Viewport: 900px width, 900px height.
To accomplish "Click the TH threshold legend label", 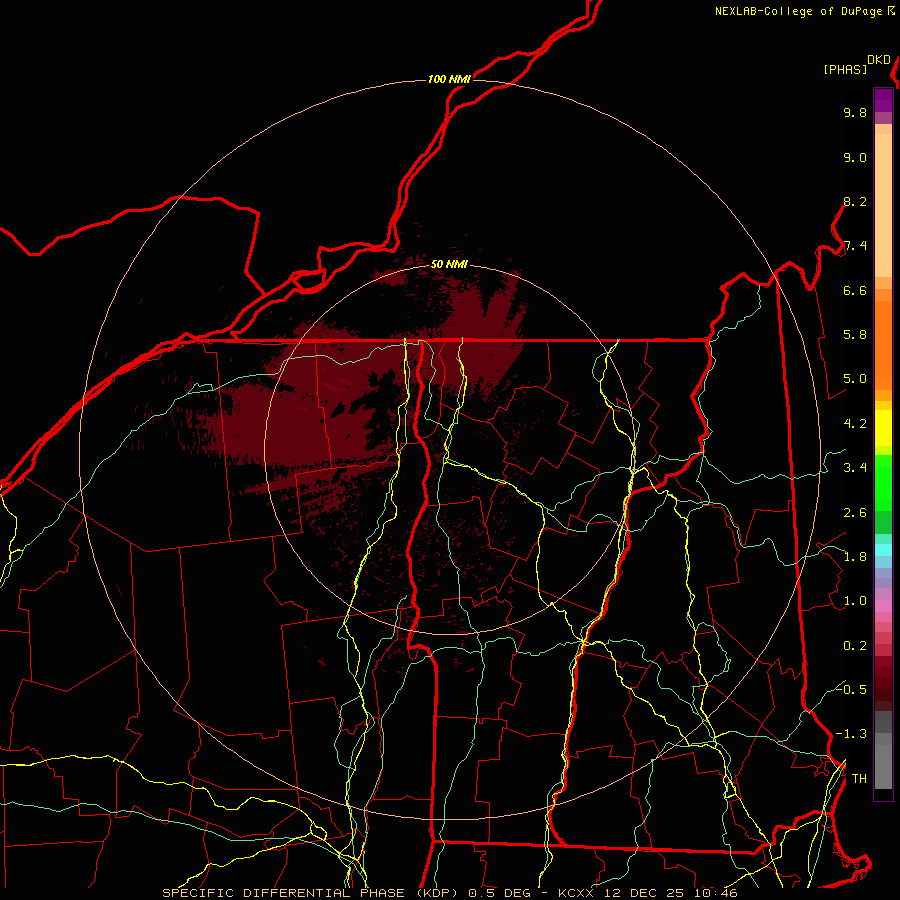I will click(859, 779).
